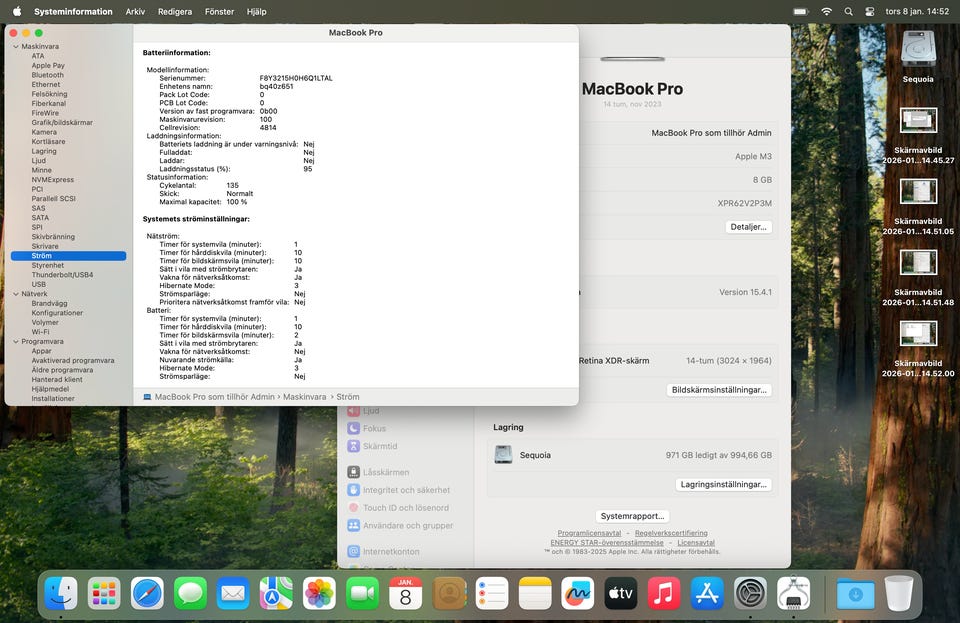Open System Settings gear icon in dock
This screenshot has height=623, width=960.
coord(750,593)
